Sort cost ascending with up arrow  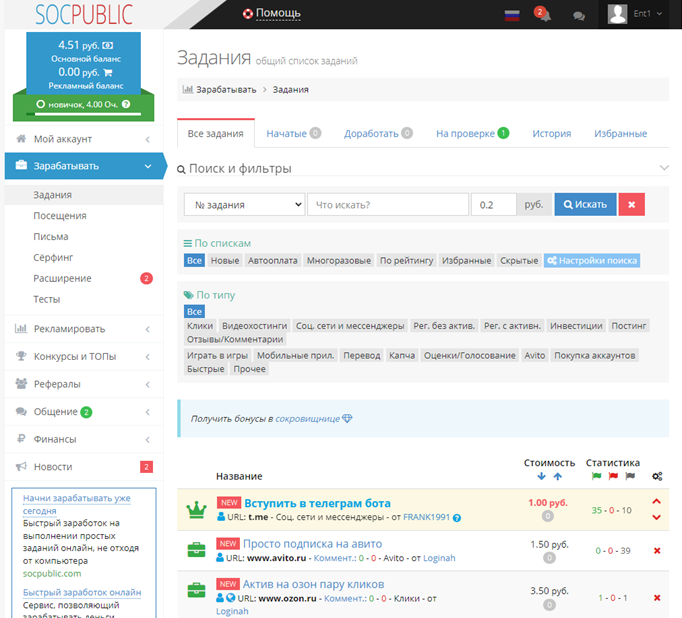[x=558, y=476]
